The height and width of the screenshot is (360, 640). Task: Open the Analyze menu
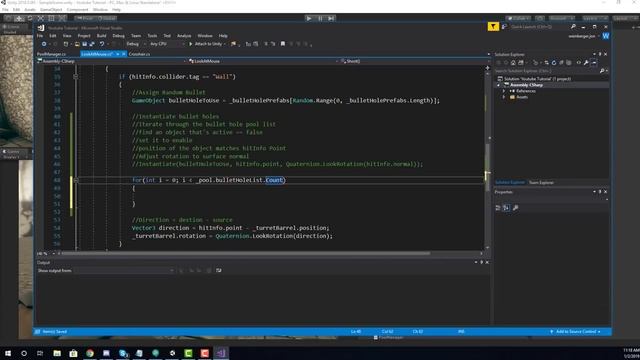tap(184, 36)
